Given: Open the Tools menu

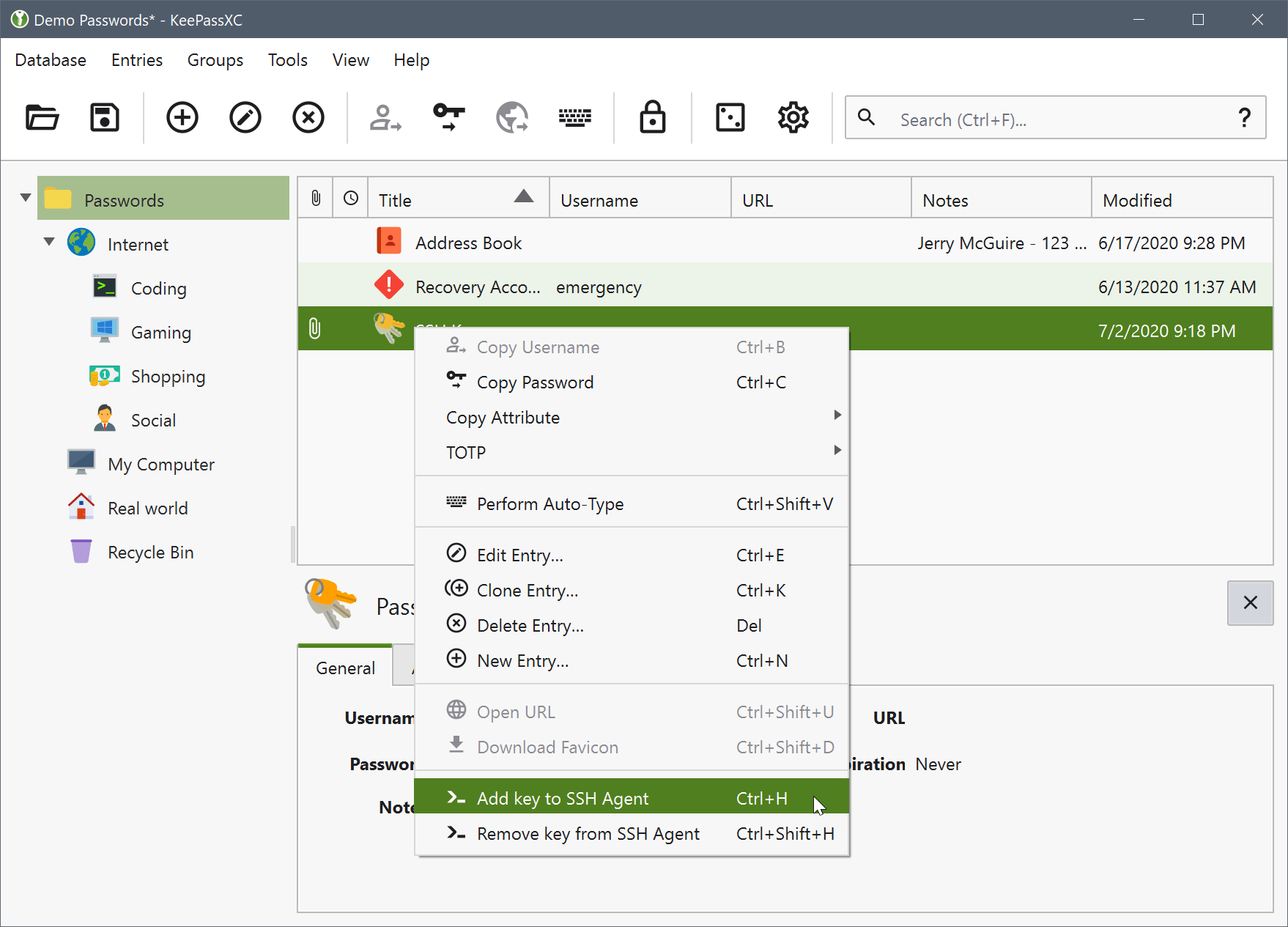Looking at the screenshot, I should 287,60.
